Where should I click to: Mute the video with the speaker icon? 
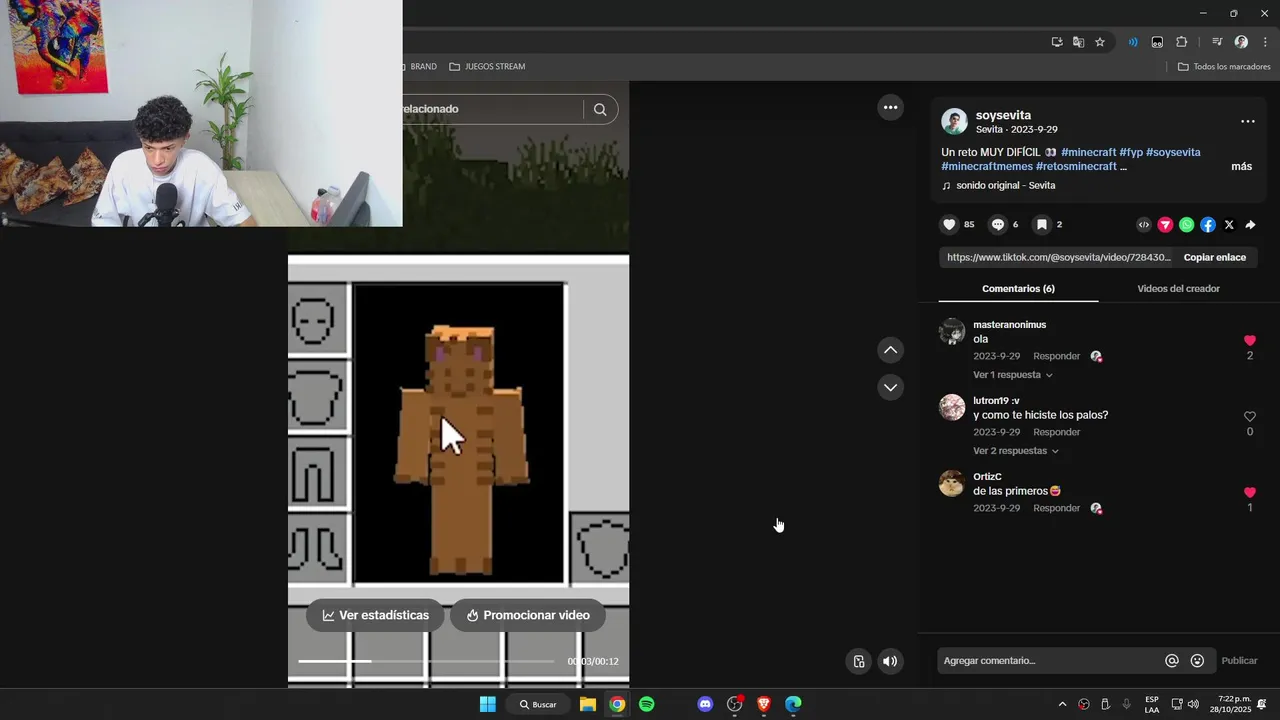(890, 661)
